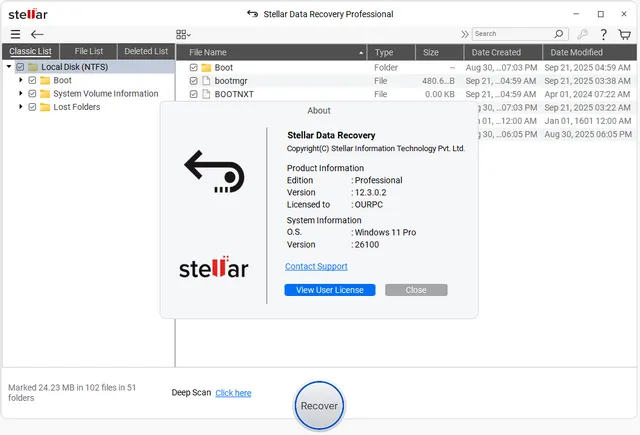Uncheck the Local Disk (NTFS) checkbox
The width and height of the screenshot is (640, 435).
[20, 67]
